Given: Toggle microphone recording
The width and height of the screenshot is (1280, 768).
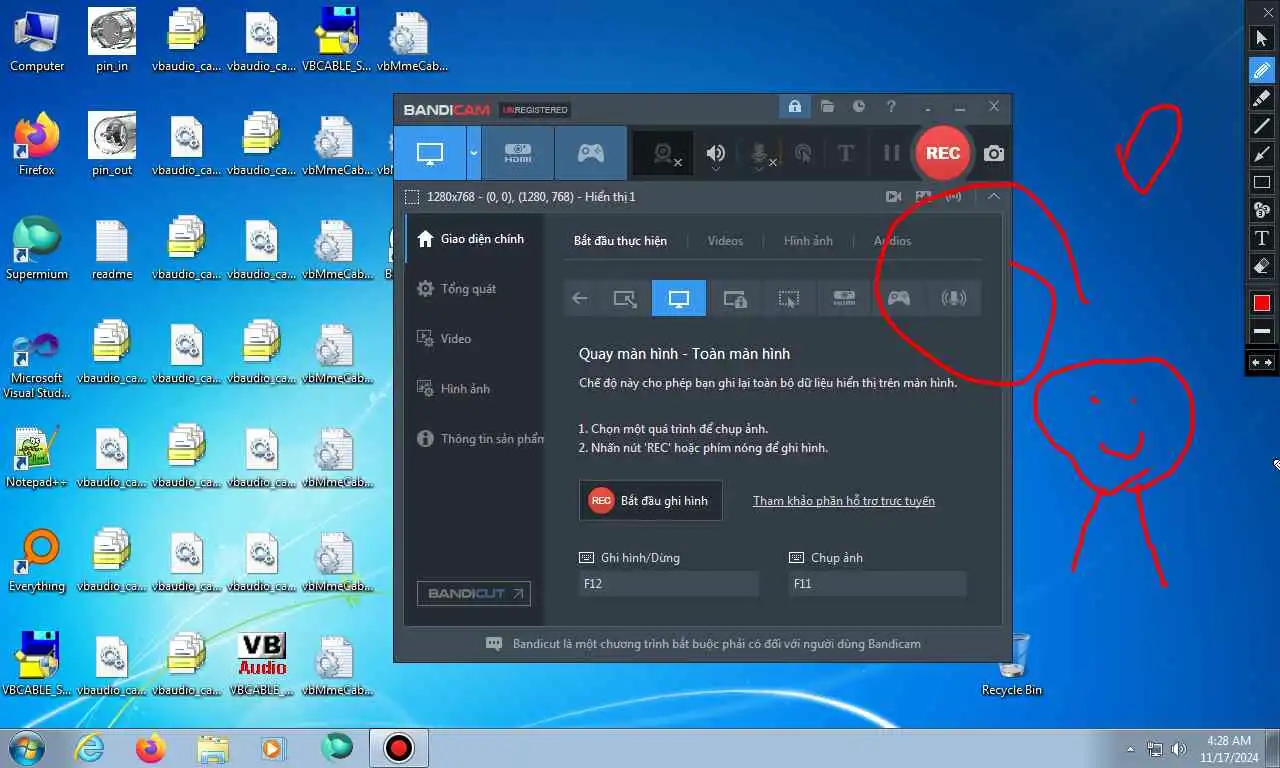Looking at the screenshot, I should (x=759, y=153).
